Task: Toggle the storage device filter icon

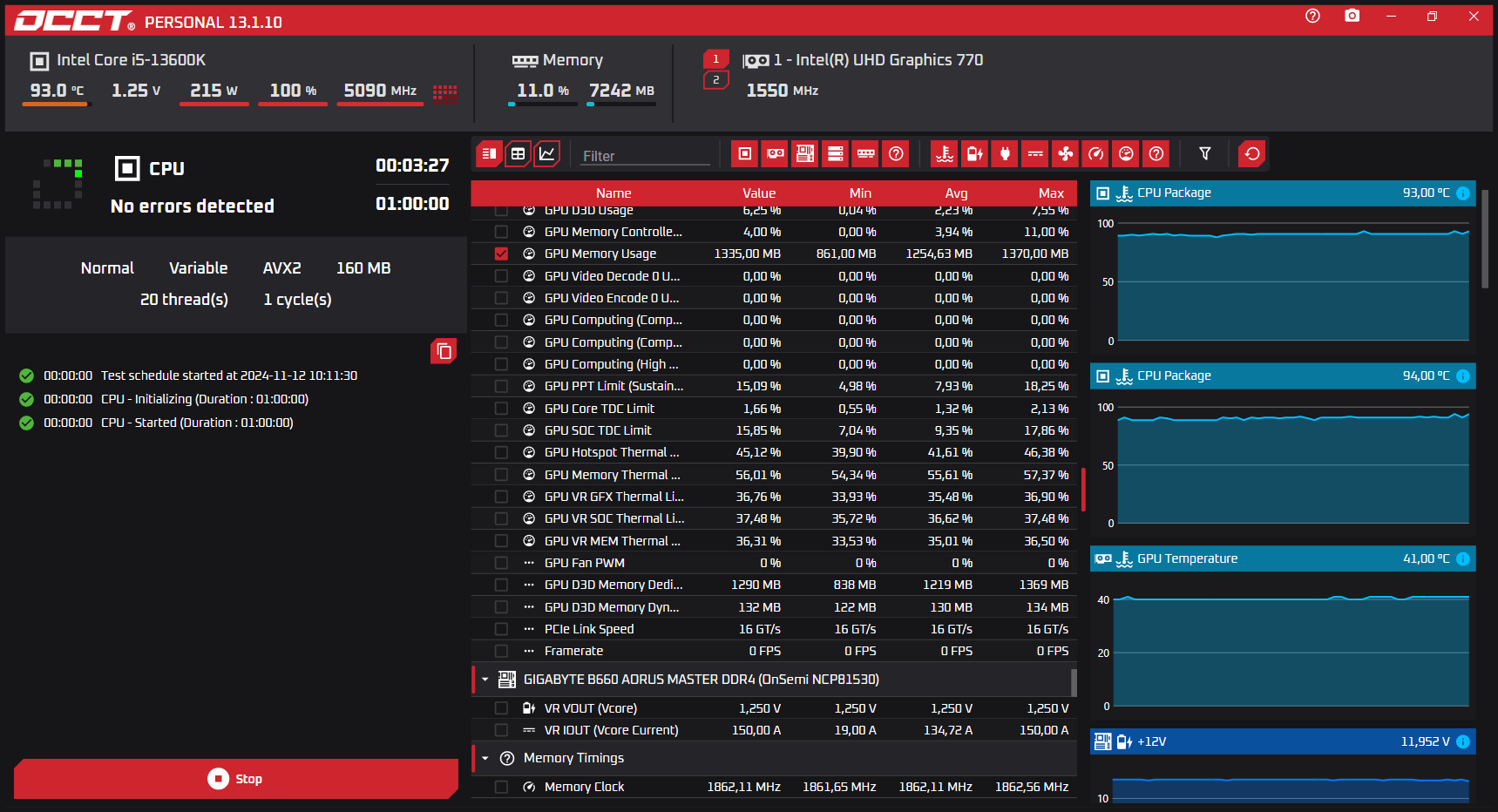Action: point(835,154)
